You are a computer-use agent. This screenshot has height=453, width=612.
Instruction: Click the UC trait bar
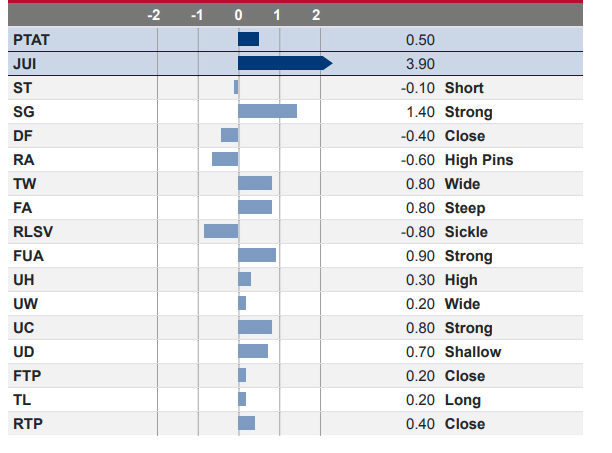click(x=255, y=327)
